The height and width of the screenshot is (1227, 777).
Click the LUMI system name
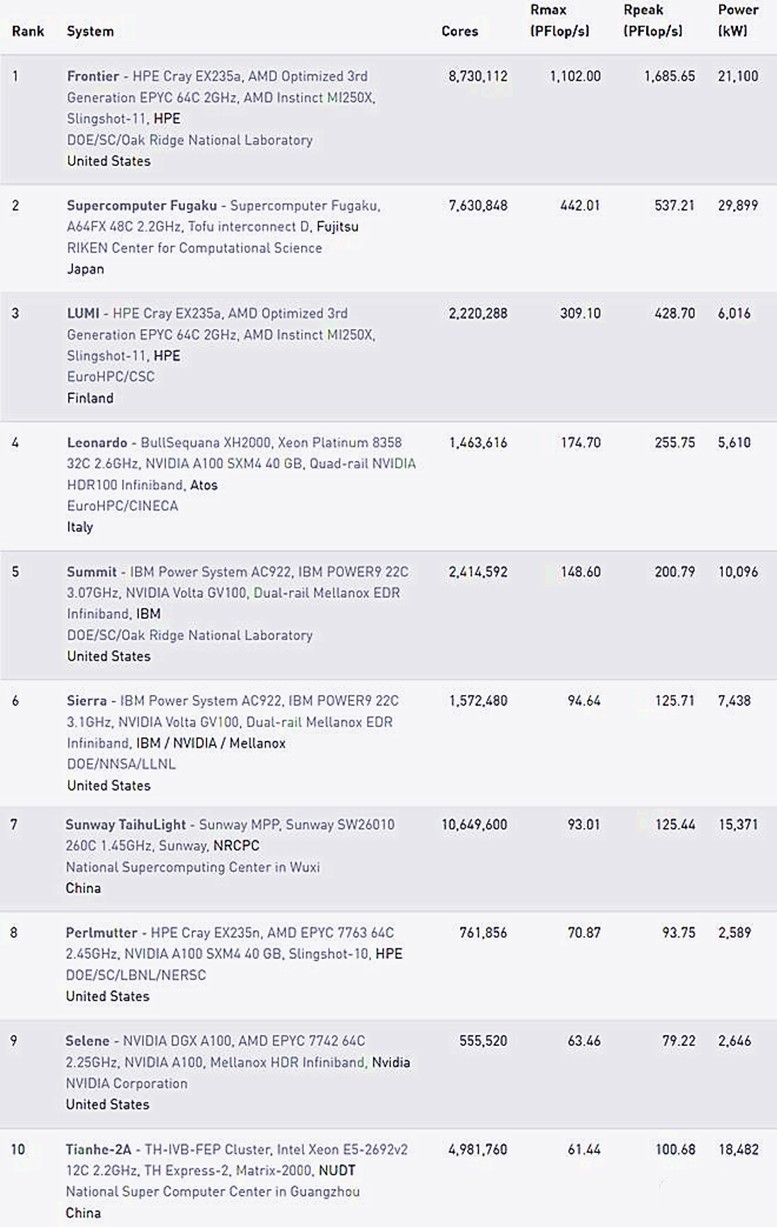(x=81, y=313)
